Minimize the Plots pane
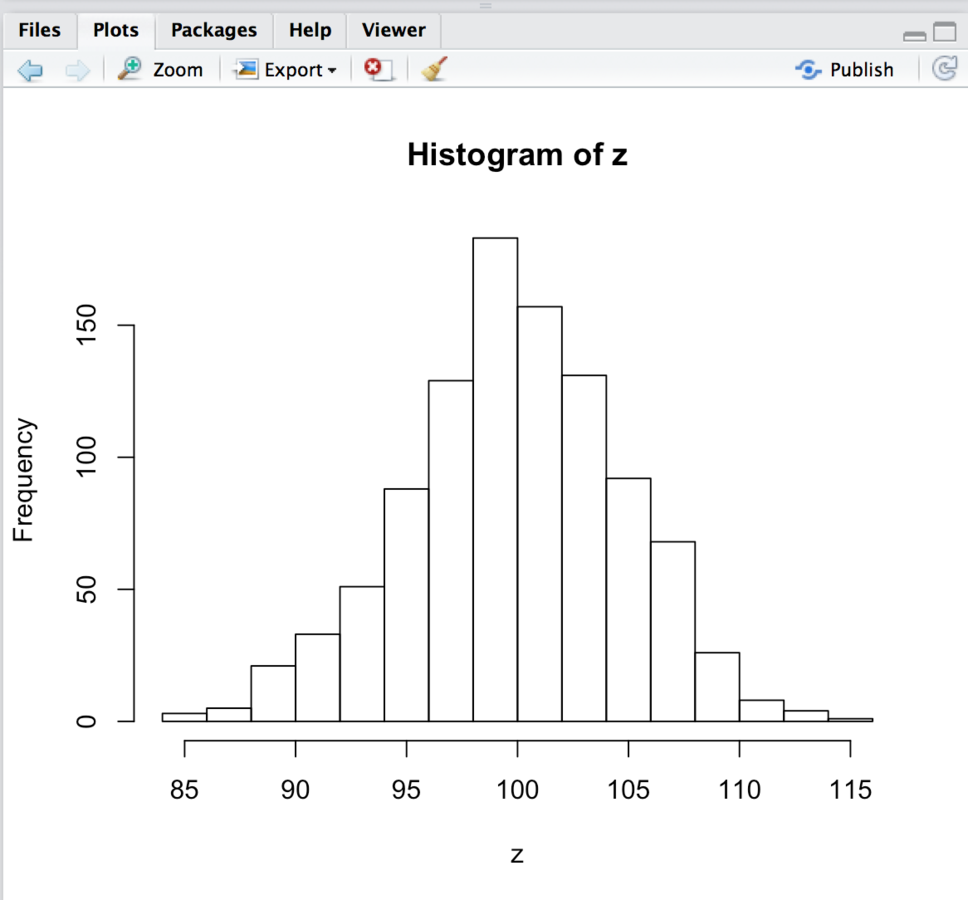 point(914,36)
